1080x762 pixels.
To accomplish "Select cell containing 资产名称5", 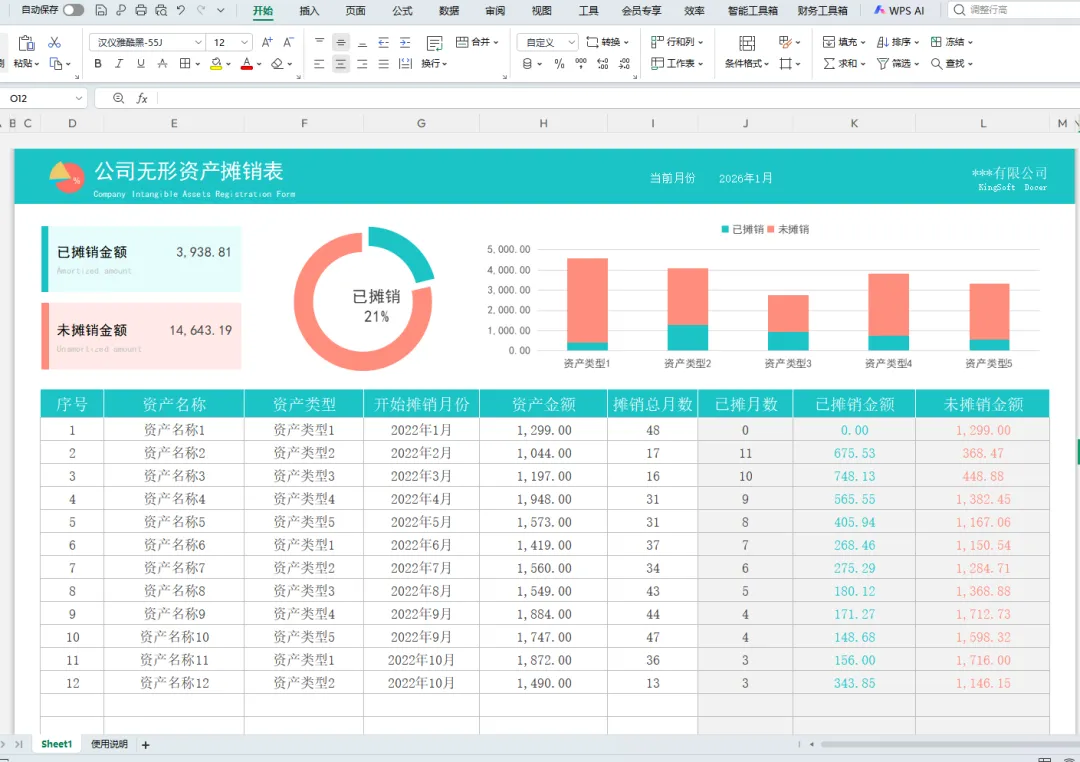I will [x=174, y=522].
